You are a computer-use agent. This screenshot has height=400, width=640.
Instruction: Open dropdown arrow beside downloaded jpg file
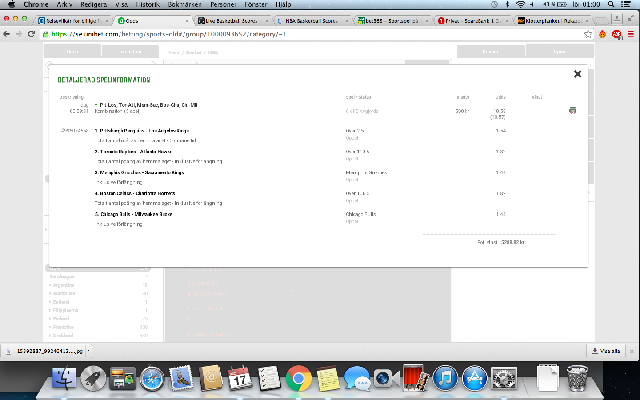89,351
